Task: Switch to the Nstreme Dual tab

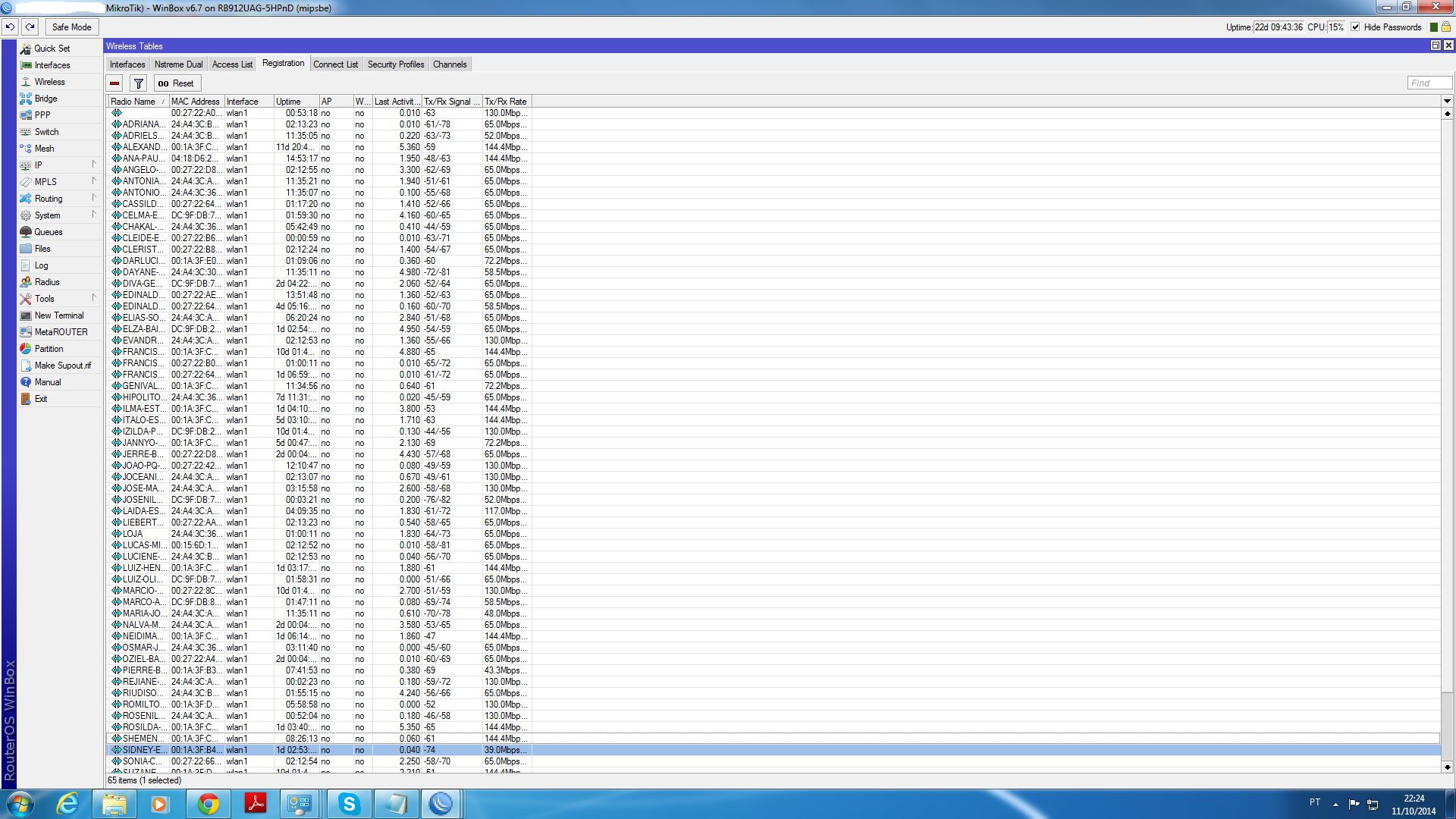Action: pos(179,64)
